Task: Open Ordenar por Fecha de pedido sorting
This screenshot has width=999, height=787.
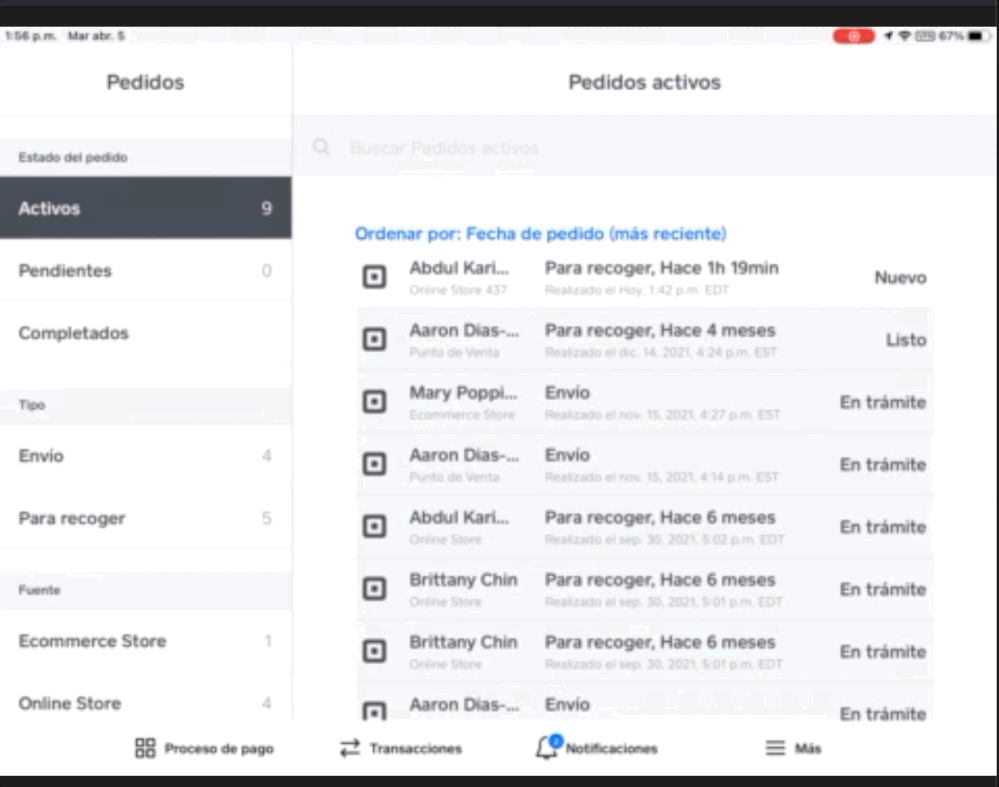Action: (540, 234)
